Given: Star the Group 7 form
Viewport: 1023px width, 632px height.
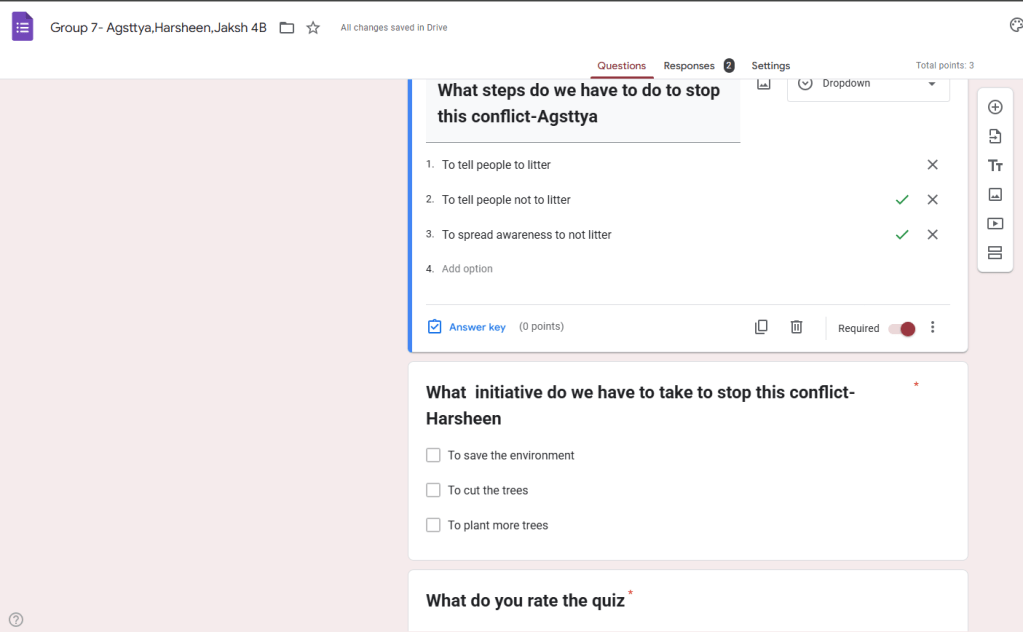Looking at the screenshot, I should 312,29.
